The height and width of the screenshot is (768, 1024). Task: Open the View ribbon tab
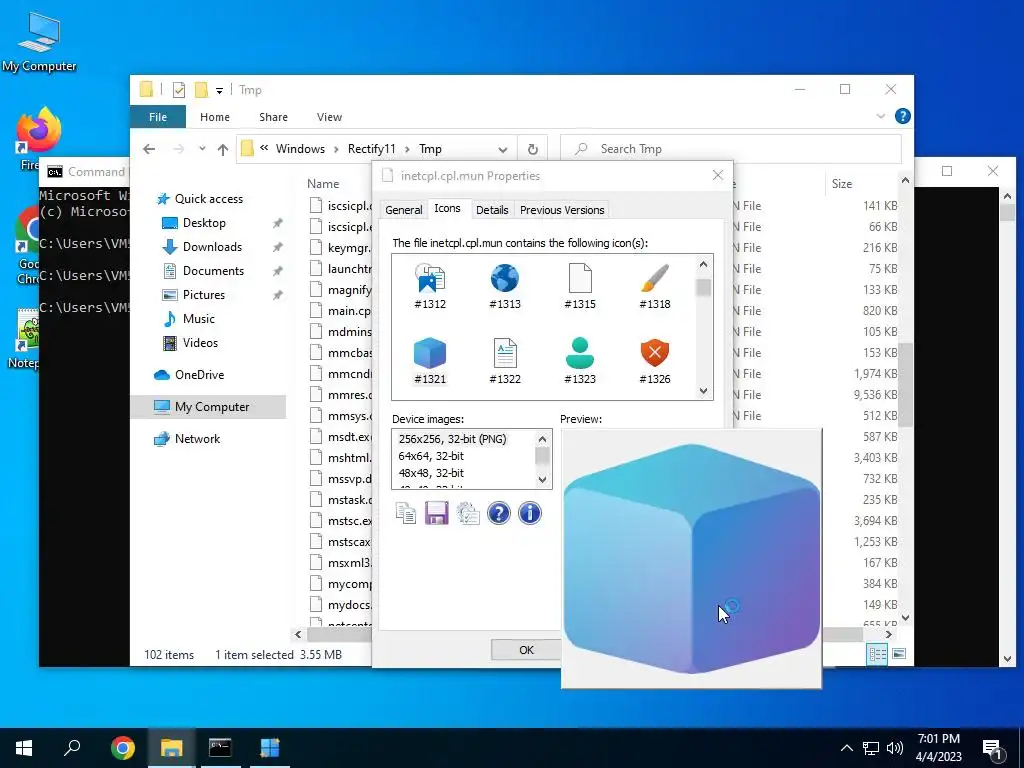pyautogui.click(x=329, y=117)
